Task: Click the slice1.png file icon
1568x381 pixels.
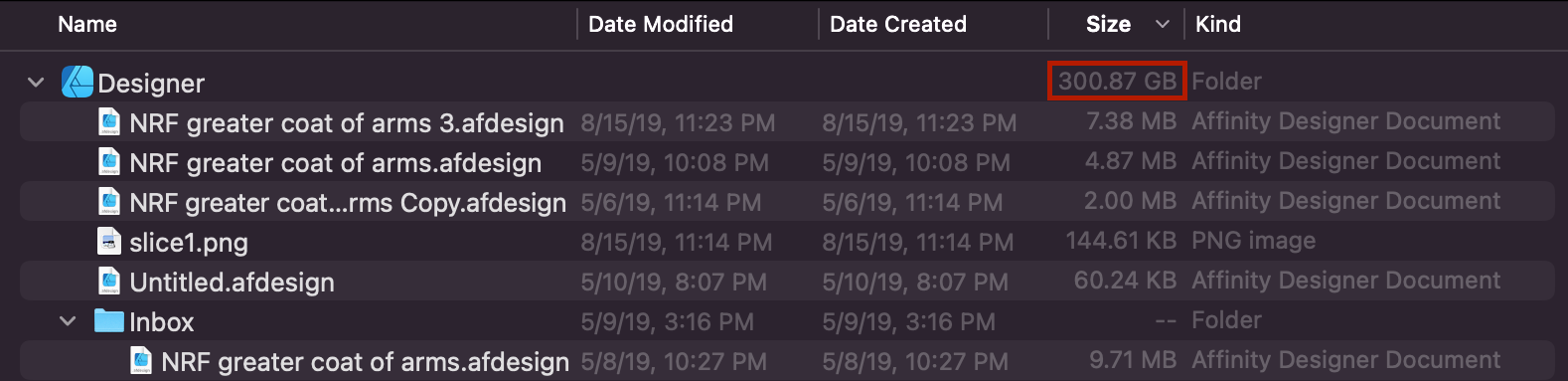Action: pos(110,242)
